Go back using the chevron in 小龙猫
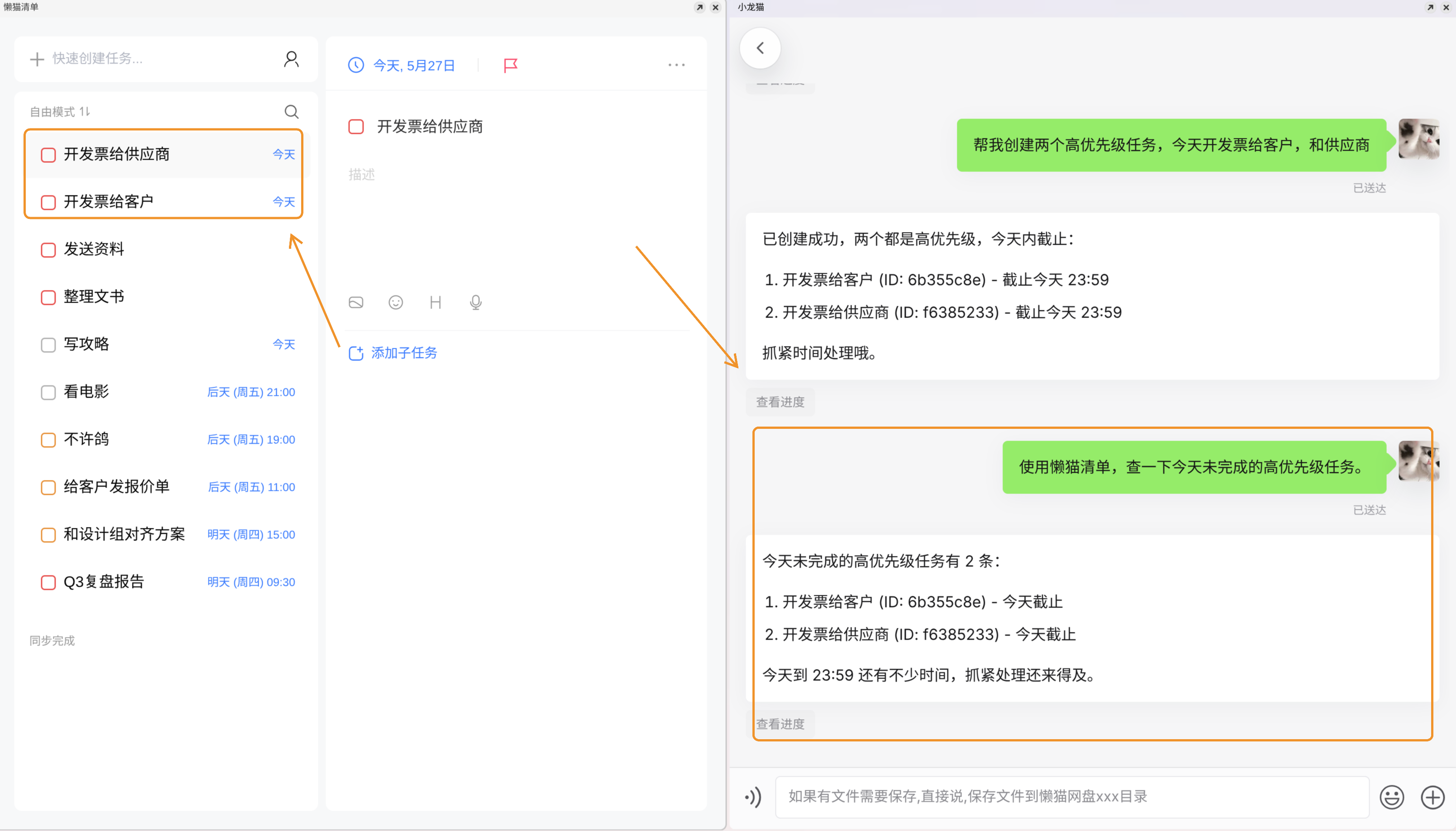The height and width of the screenshot is (831, 1456). (760, 48)
